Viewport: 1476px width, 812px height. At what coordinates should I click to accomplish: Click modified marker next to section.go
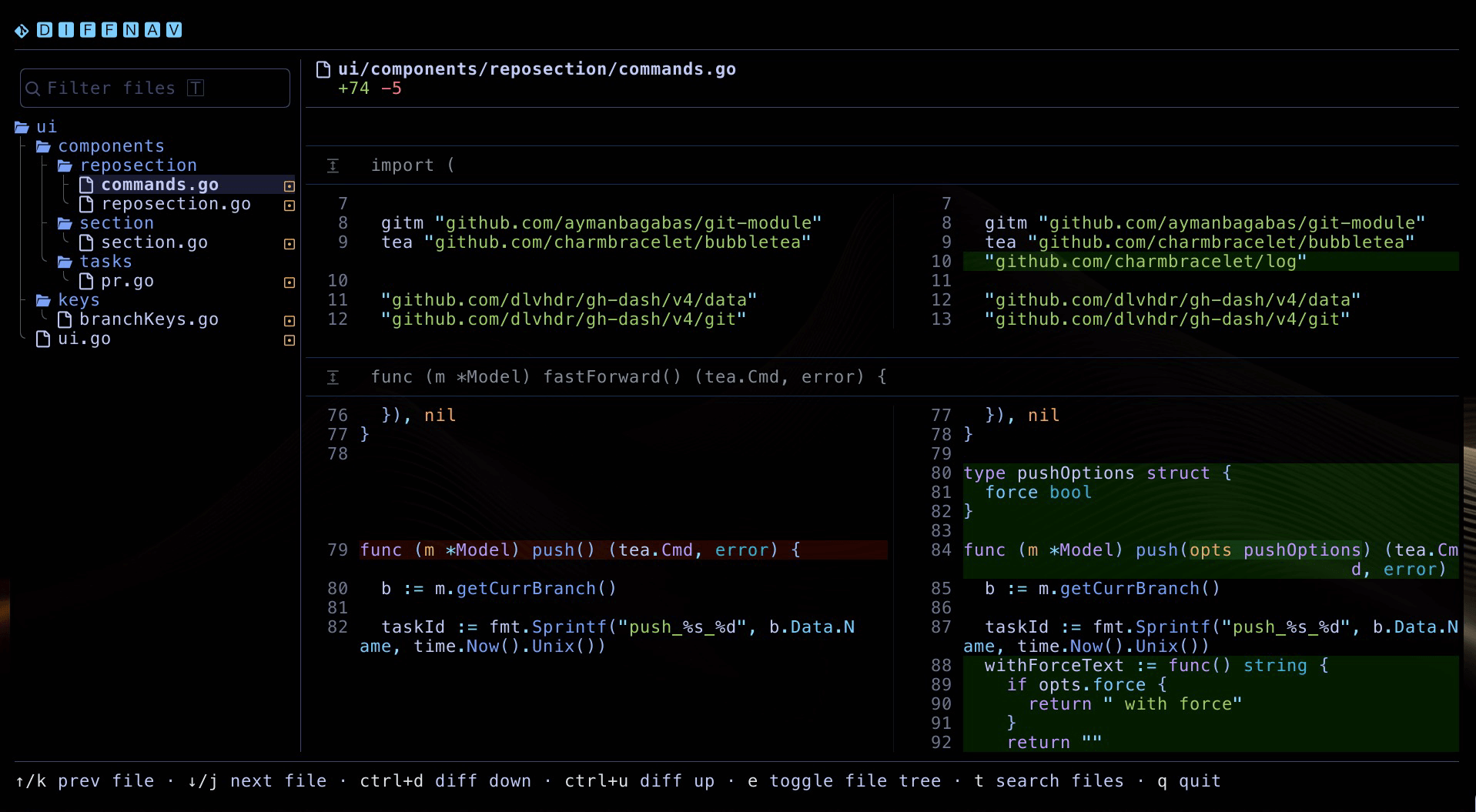290,244
